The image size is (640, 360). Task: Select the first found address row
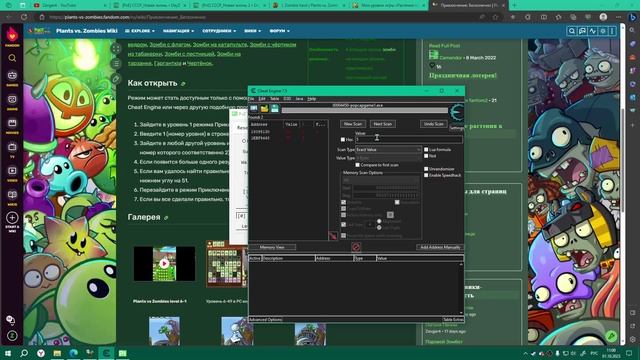(288, 132)
